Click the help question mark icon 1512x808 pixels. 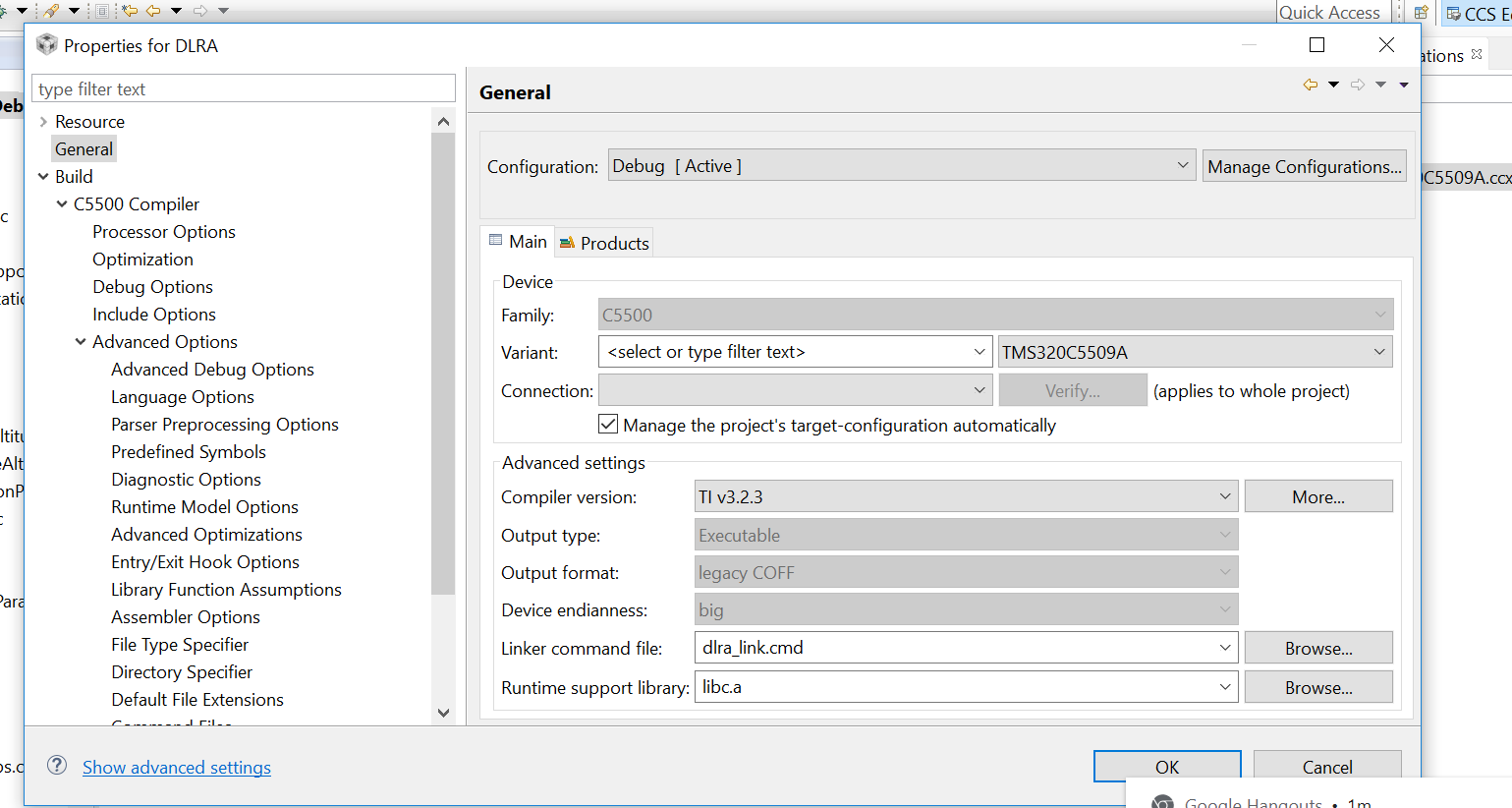pos(57,765)
